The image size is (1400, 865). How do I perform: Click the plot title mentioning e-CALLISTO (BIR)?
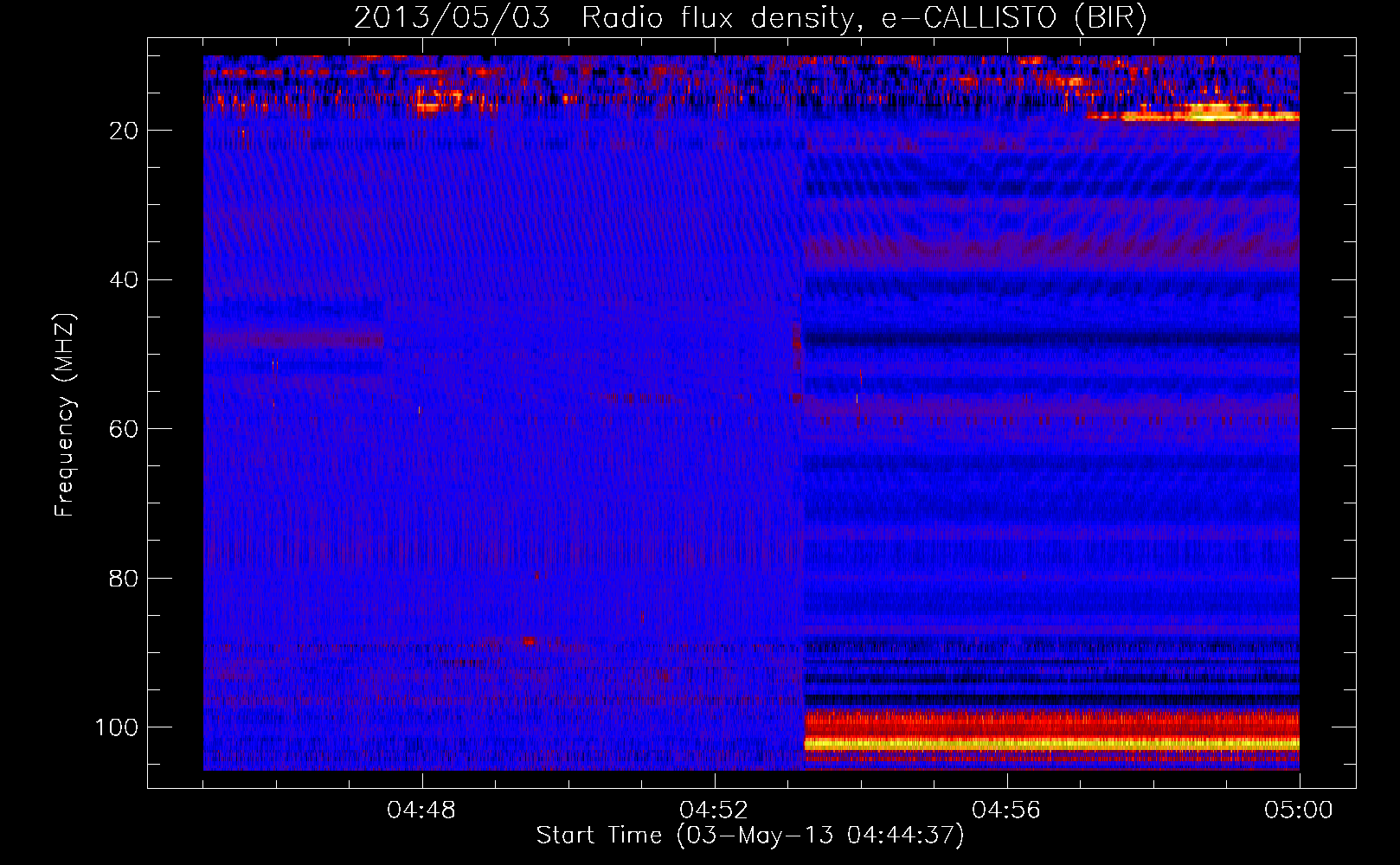click(750, 18)
